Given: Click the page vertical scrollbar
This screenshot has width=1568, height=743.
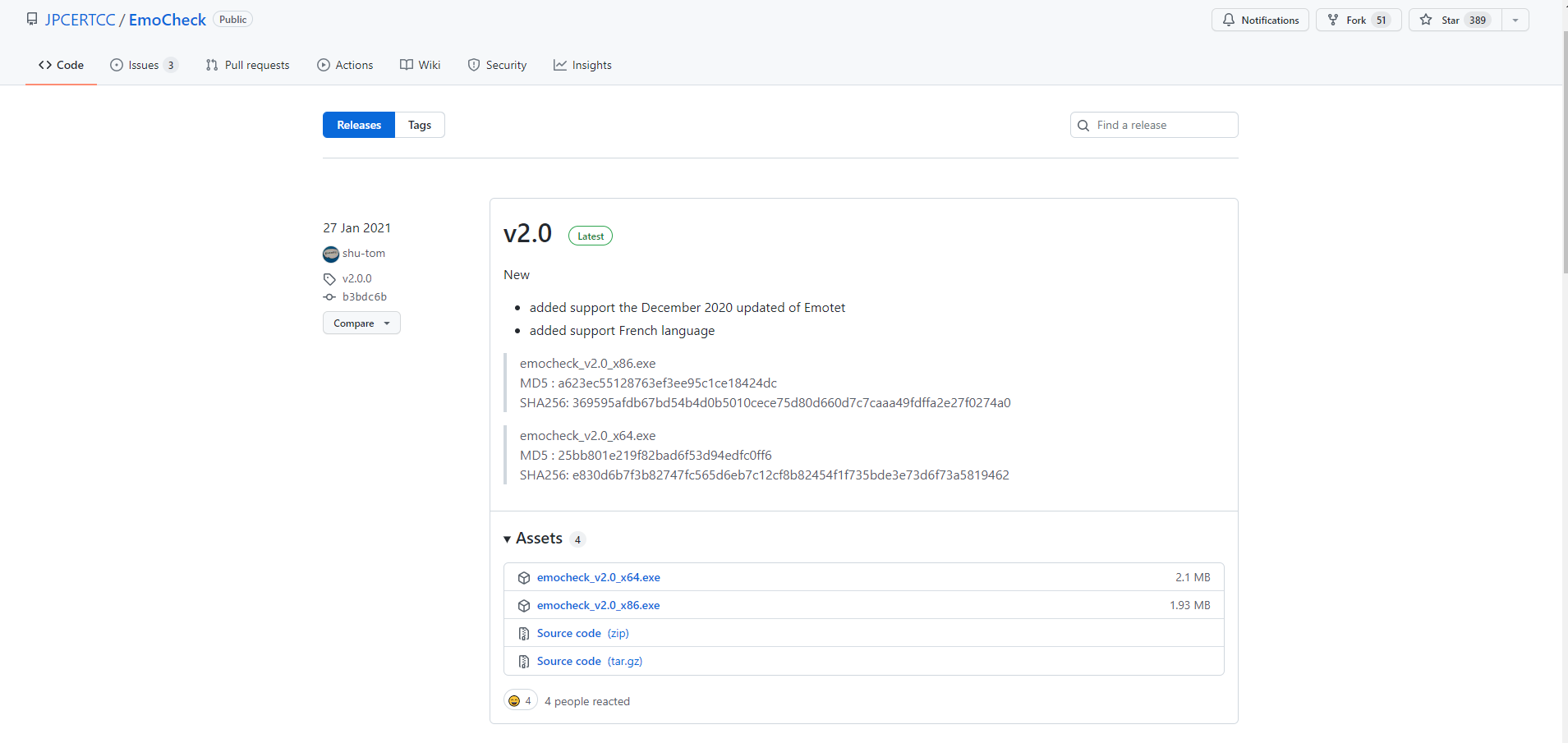Looking at the screenshot, I should point(1564,153).
